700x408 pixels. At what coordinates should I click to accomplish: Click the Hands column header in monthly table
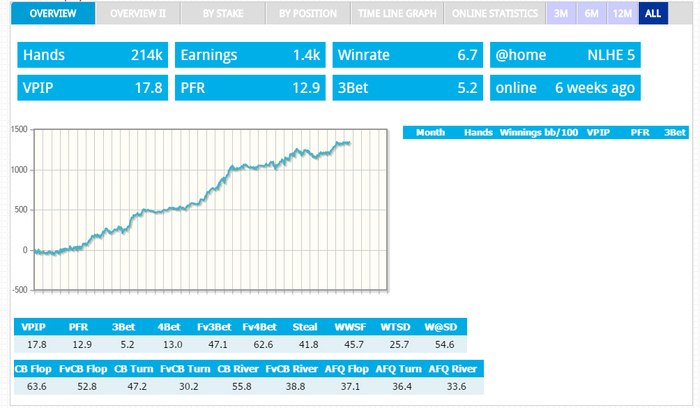[478, 133]
